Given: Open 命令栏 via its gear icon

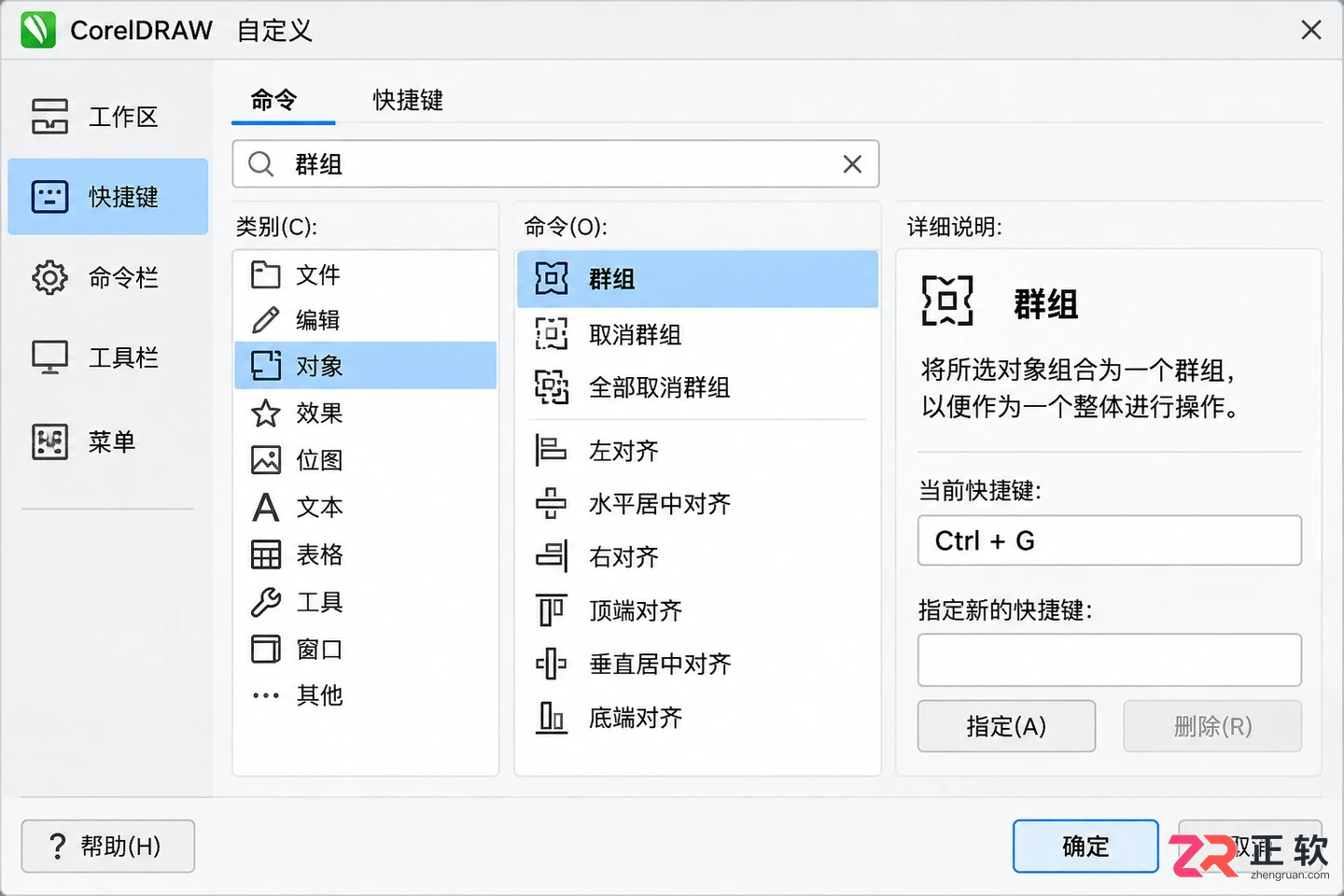Looking at the screenshot, I should click(49, 277).
